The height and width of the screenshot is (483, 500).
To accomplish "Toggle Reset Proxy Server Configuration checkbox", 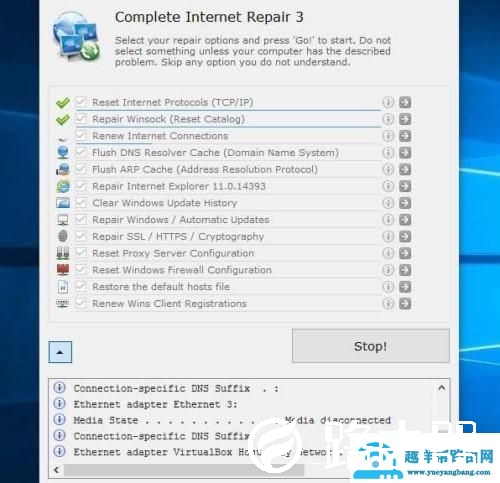I will point(81,253).
